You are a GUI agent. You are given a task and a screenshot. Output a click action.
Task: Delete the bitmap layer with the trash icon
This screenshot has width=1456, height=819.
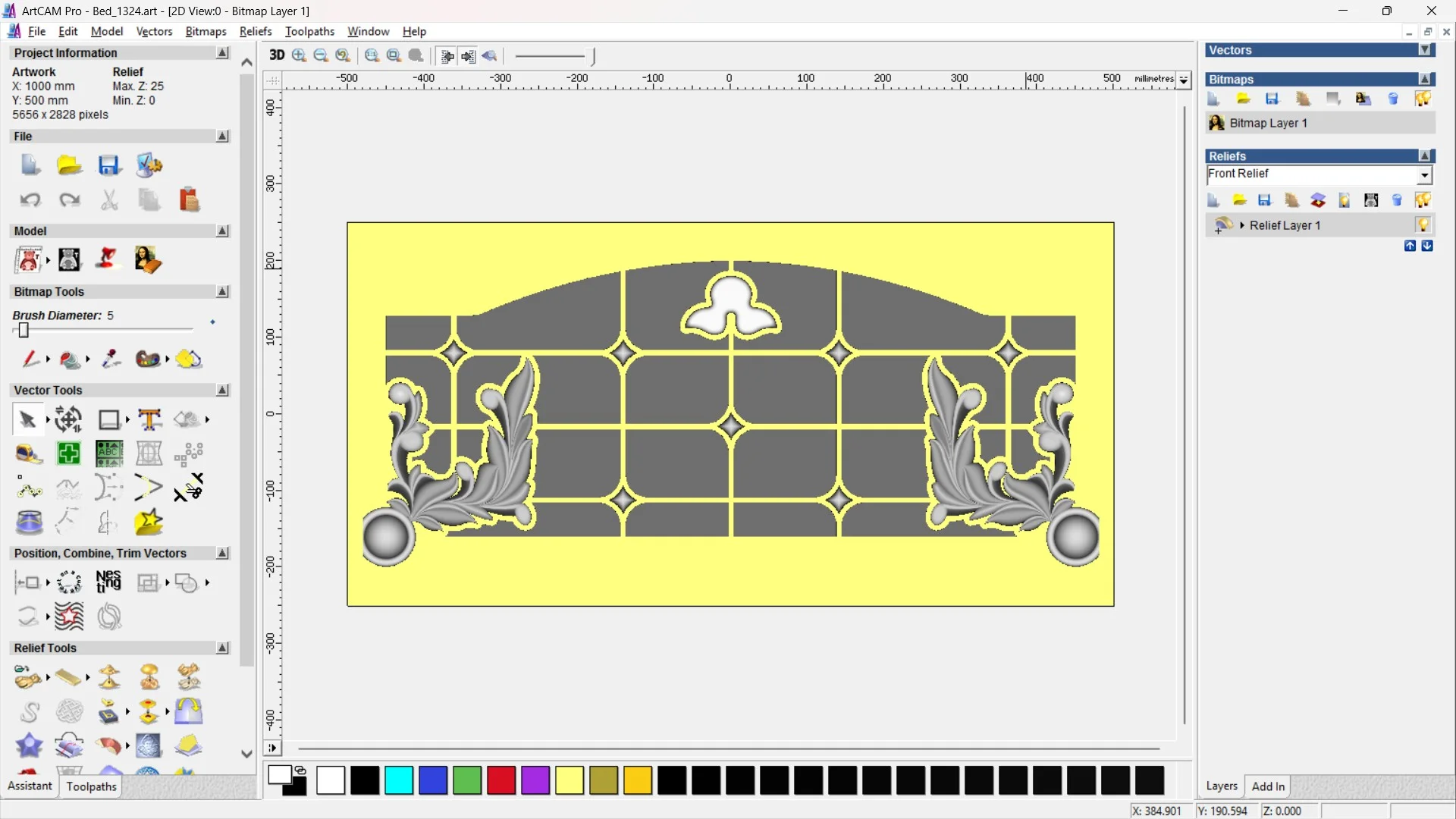pyautogui.click(x=1393, y=99)
